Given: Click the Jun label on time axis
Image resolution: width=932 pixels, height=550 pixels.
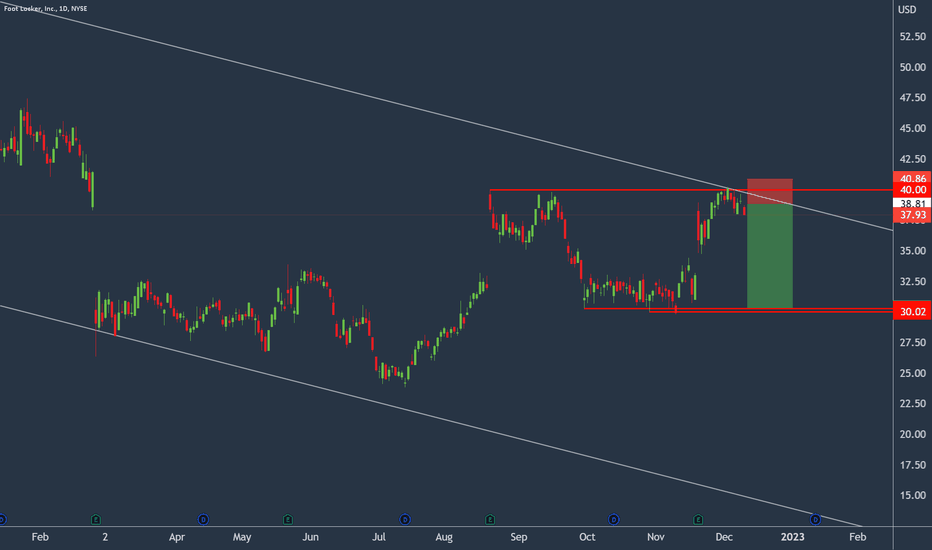Looking at the screenshot, I should pyautogui.click(x=310, y=537).
